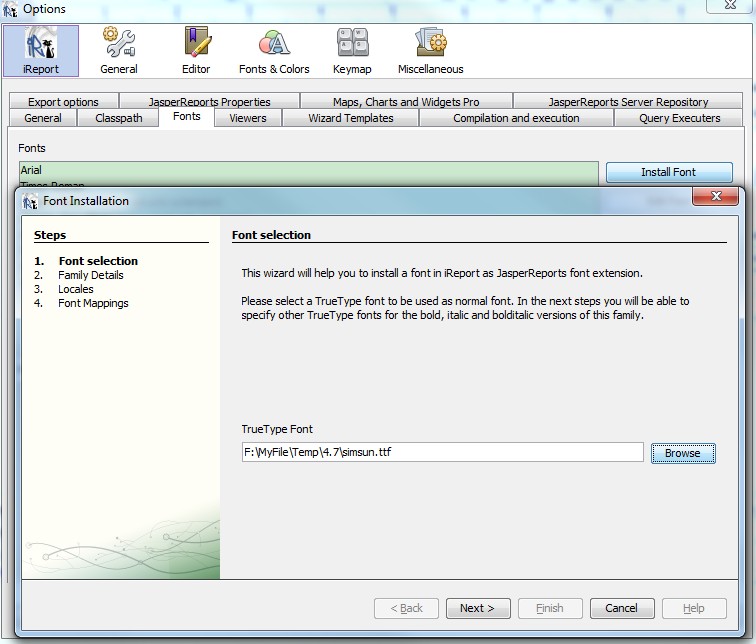Screen dimensions: 756x644
Task: Click the Finish button
Action: point(550,608)
